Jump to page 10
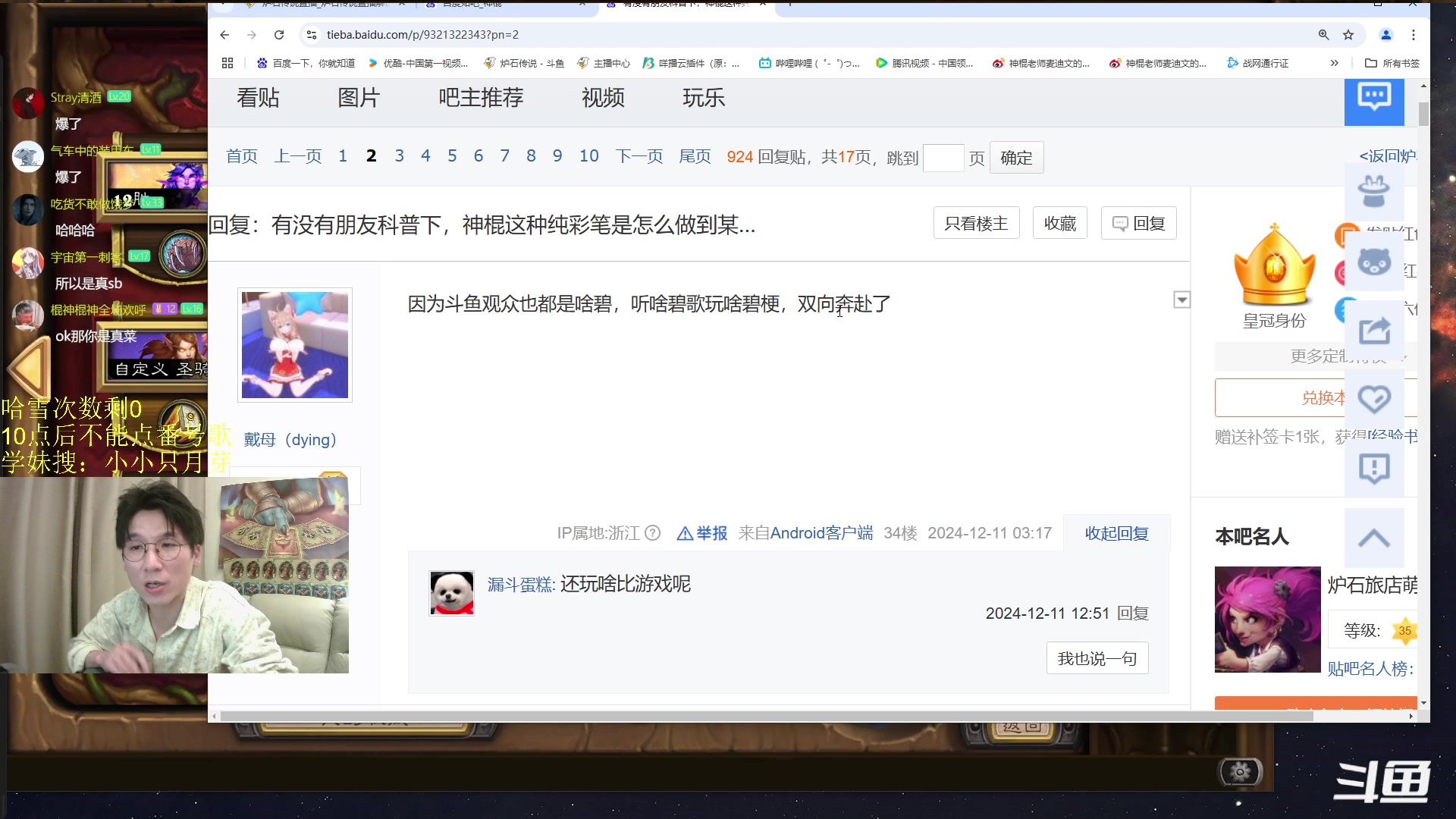 [x=589, y=156]
